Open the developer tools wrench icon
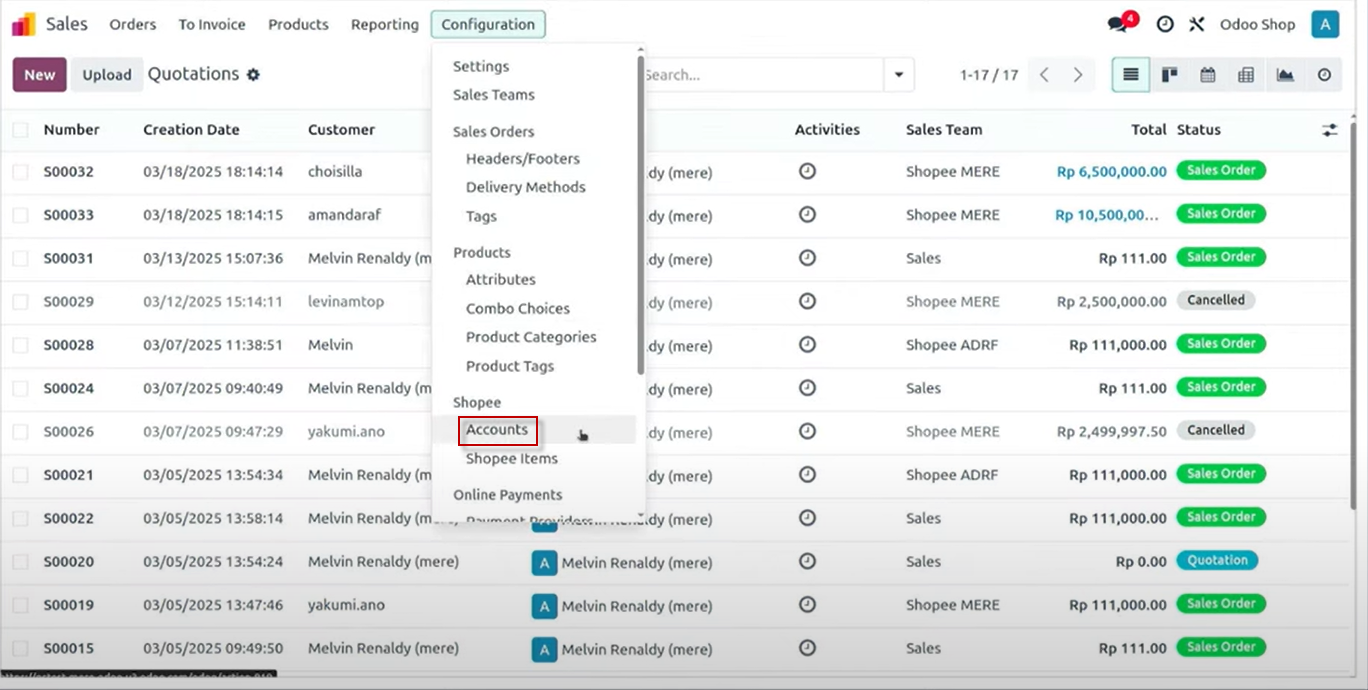 click(x=1197, y=24)
